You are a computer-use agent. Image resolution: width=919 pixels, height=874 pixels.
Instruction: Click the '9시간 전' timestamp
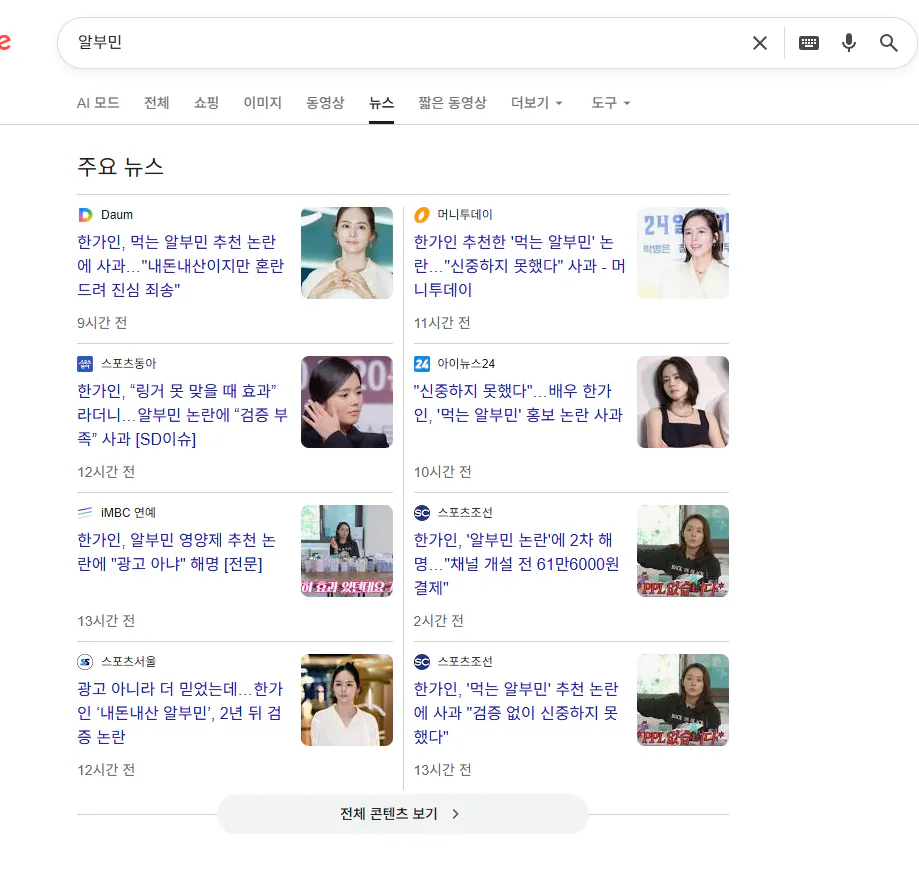(x=102, y=323)
